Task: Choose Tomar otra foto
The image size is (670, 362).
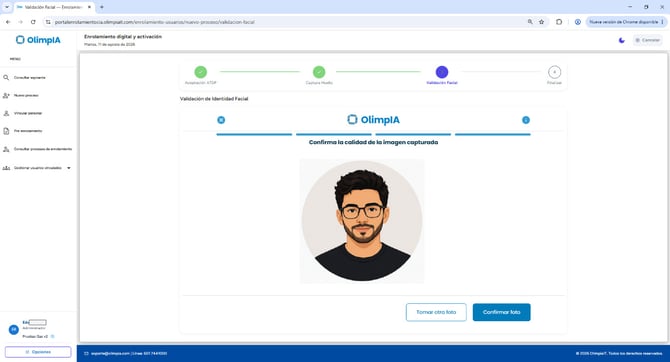Action: coord(436,312)
